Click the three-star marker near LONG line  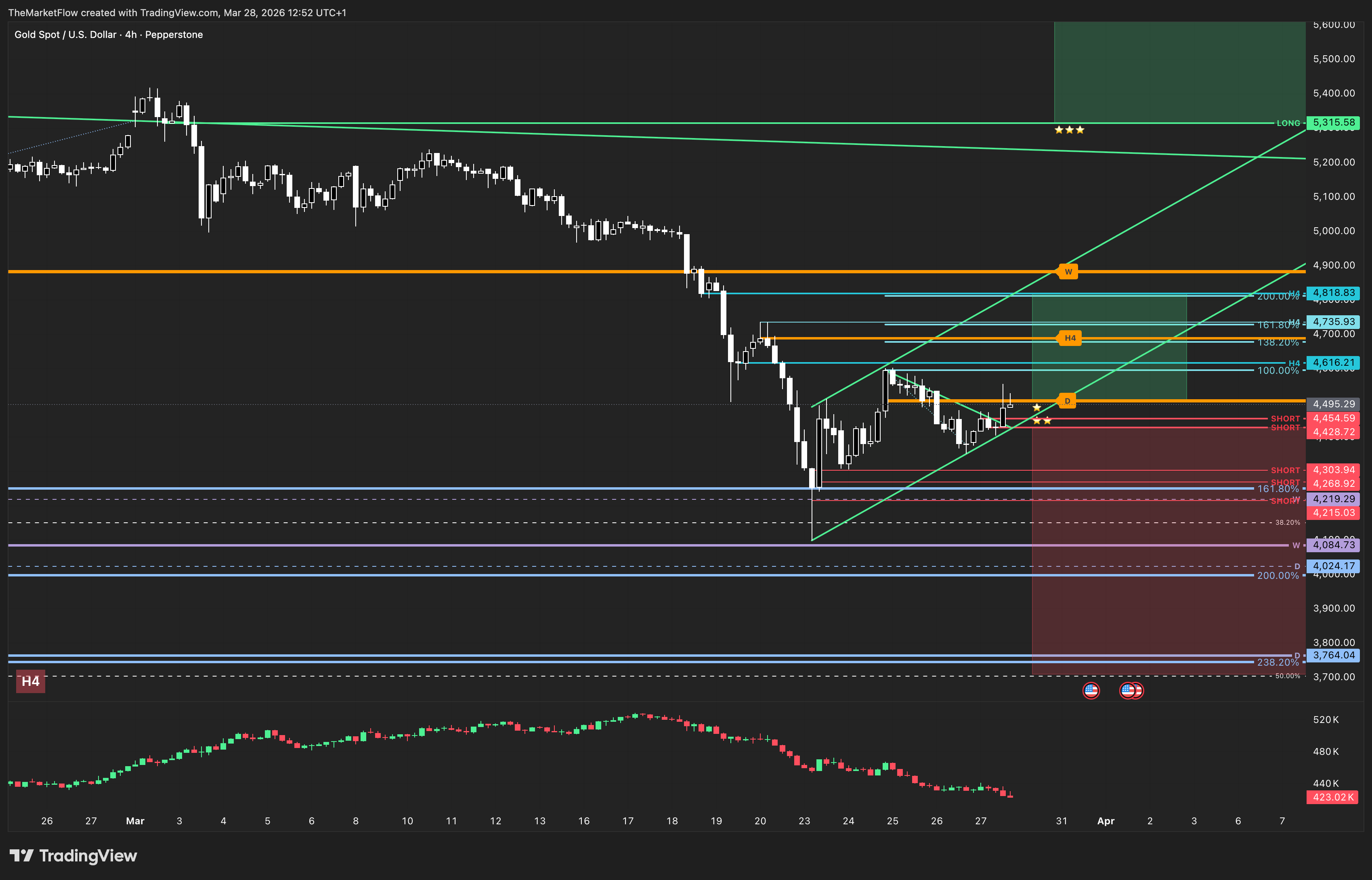(x=1069, y=130)
